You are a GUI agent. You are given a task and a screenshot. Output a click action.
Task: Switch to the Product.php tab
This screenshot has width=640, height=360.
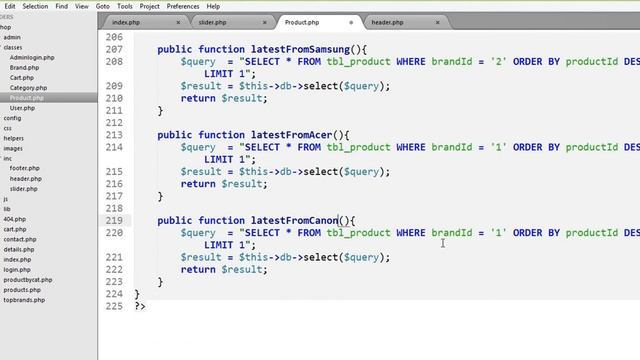tap(302, 22)
